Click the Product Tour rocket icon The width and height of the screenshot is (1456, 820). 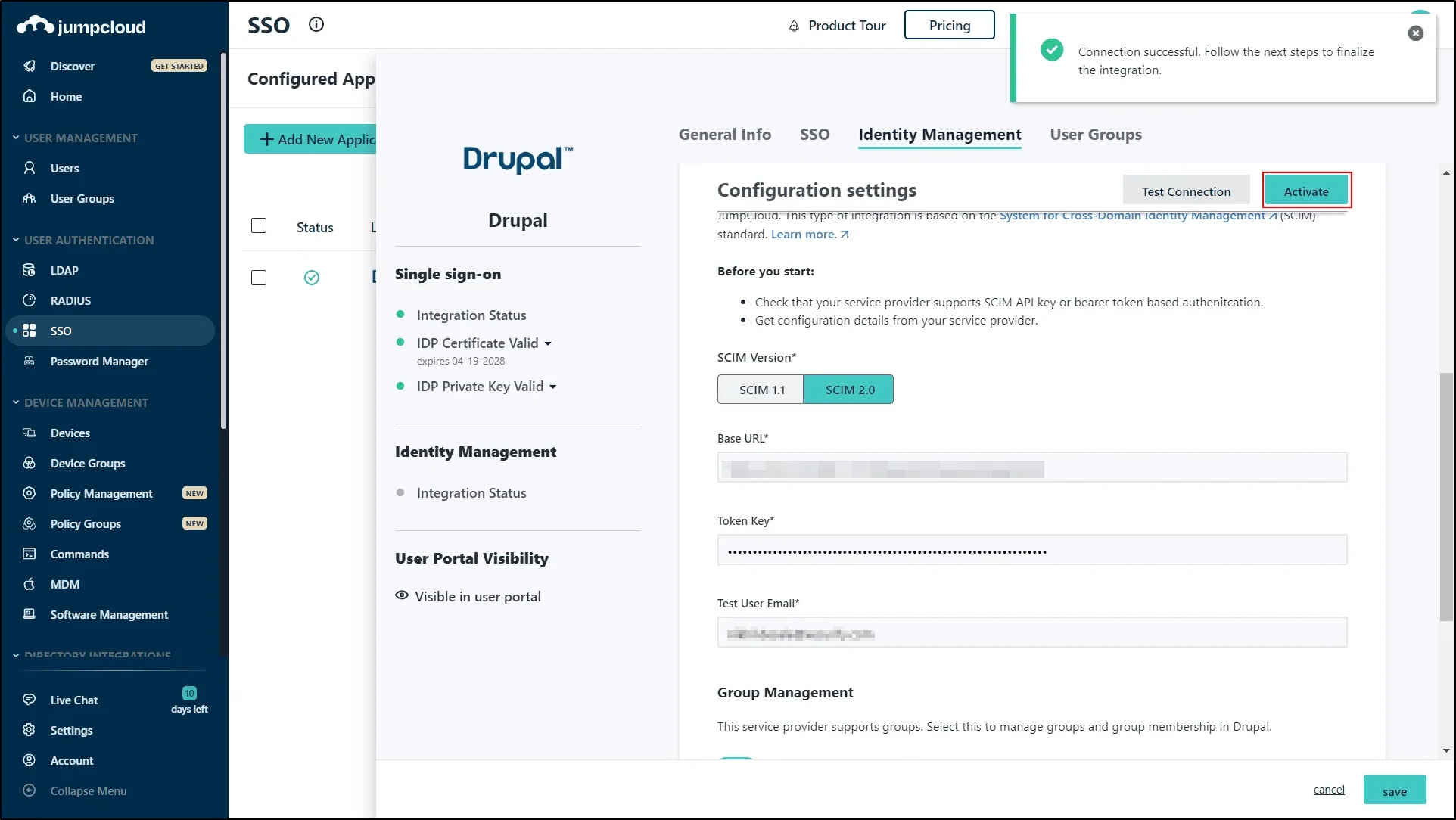(x=794, y=26)
